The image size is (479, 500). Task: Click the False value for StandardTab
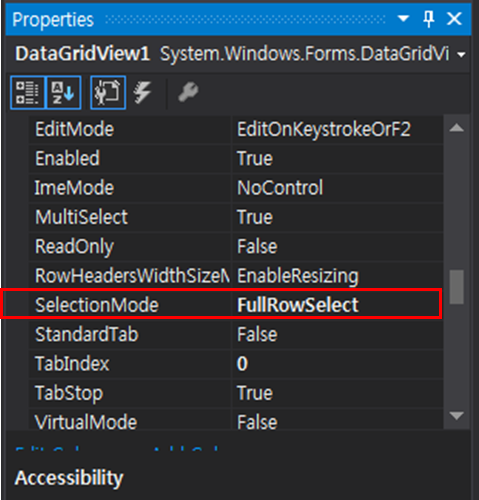point(257,334)
